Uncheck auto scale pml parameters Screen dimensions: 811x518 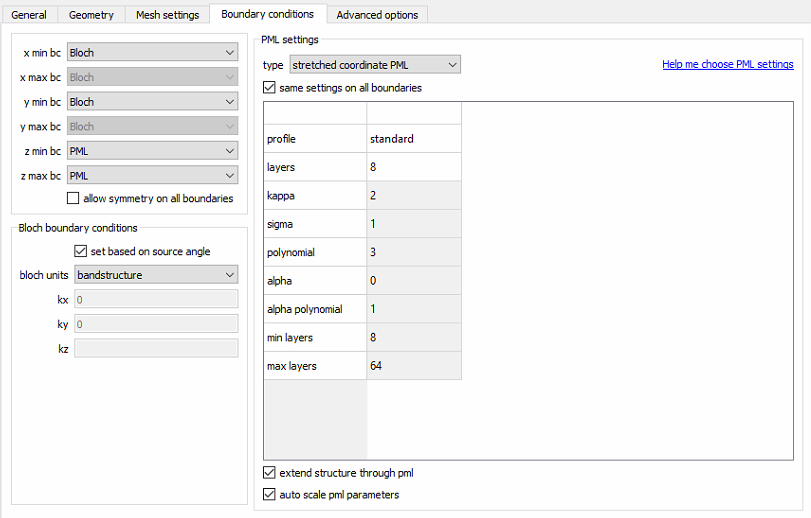pos(269,494)
